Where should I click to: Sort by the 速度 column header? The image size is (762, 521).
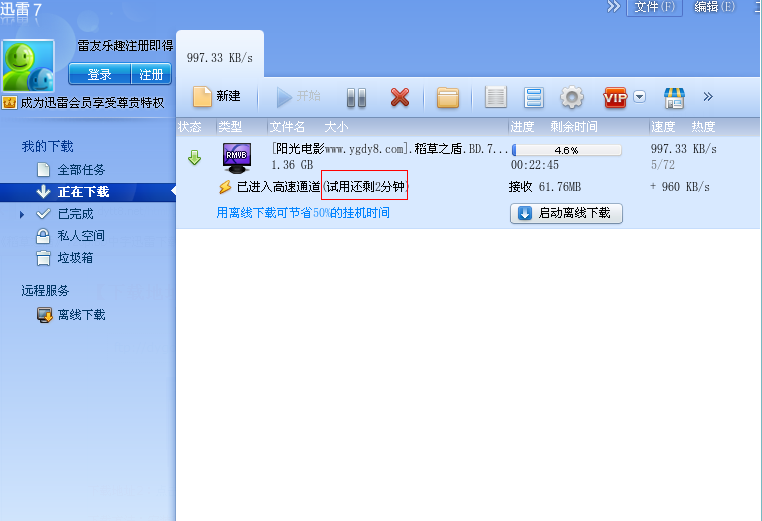(x=663, y=127)
